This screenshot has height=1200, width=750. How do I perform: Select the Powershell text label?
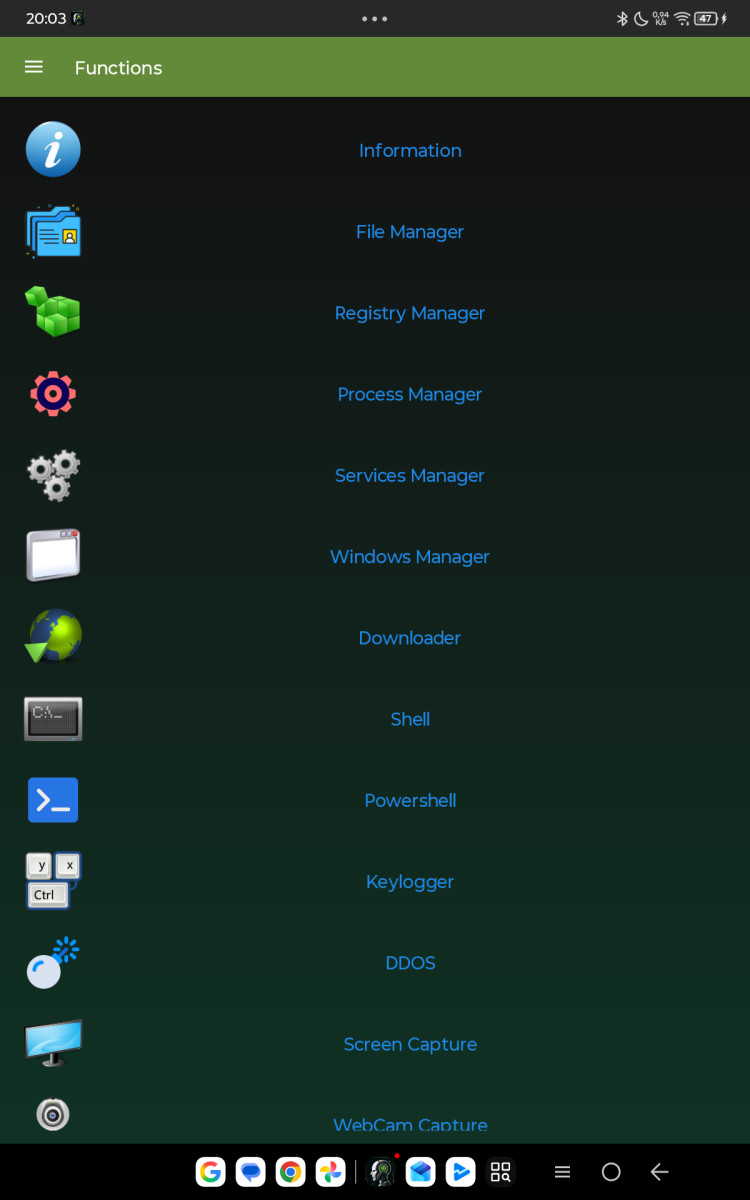pos(410,800)
